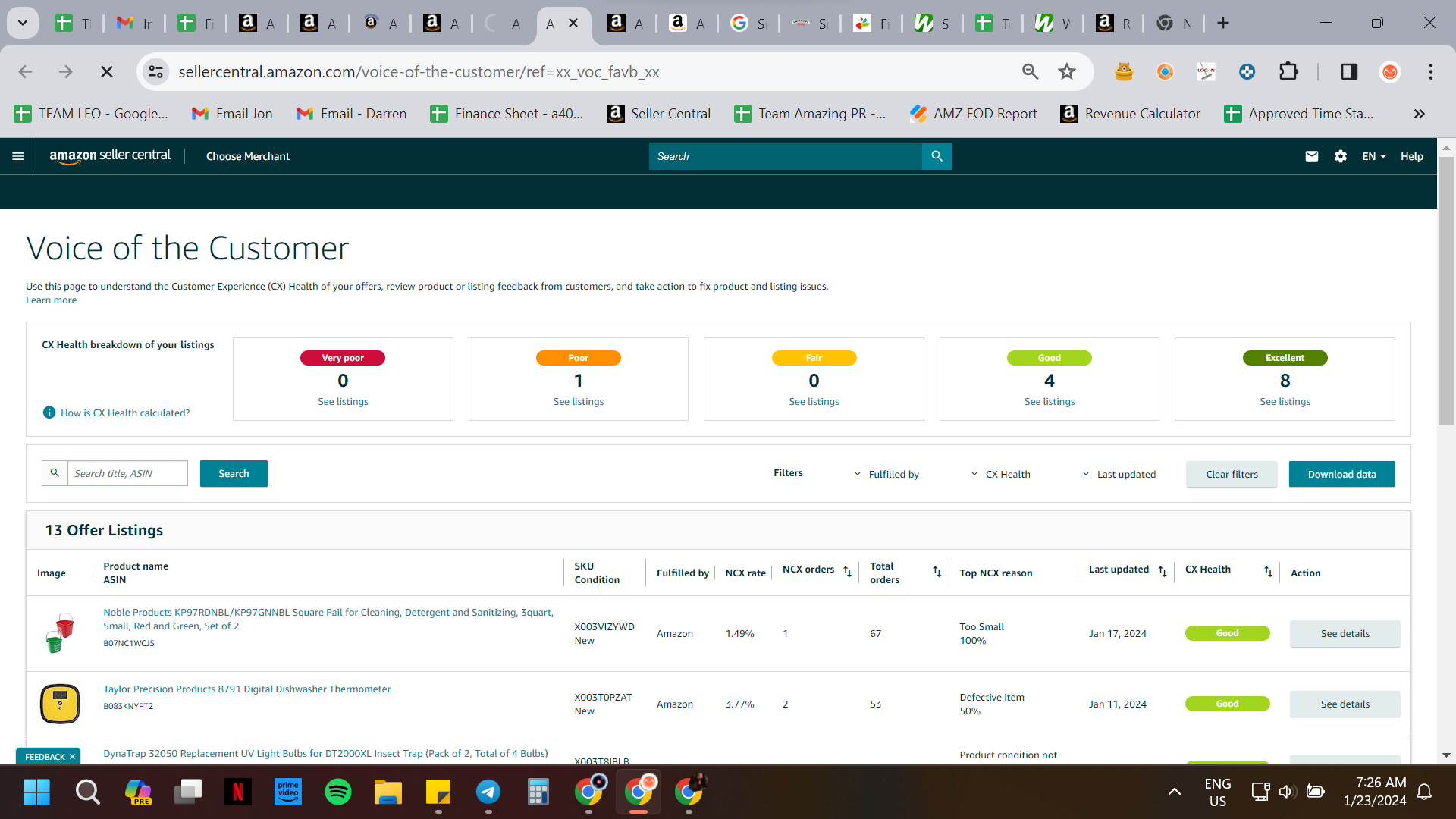Open the Finance Sheet bookmark
The height and width of the screenshot is (819, 1456).
click(507, 114)
